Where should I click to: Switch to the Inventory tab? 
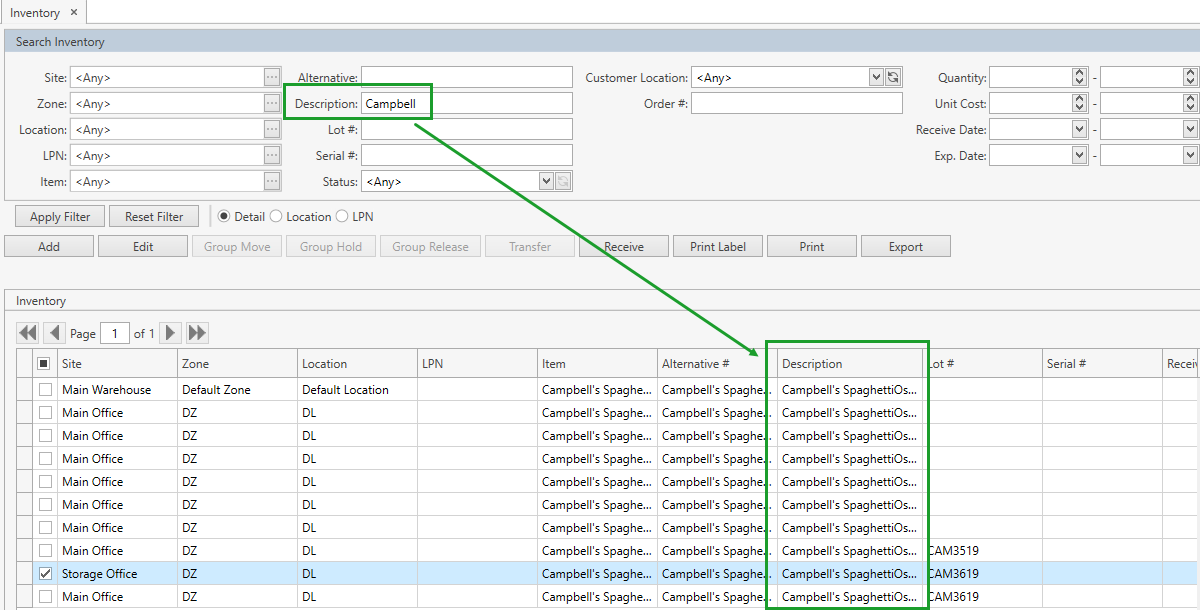[x=35, y=13]
